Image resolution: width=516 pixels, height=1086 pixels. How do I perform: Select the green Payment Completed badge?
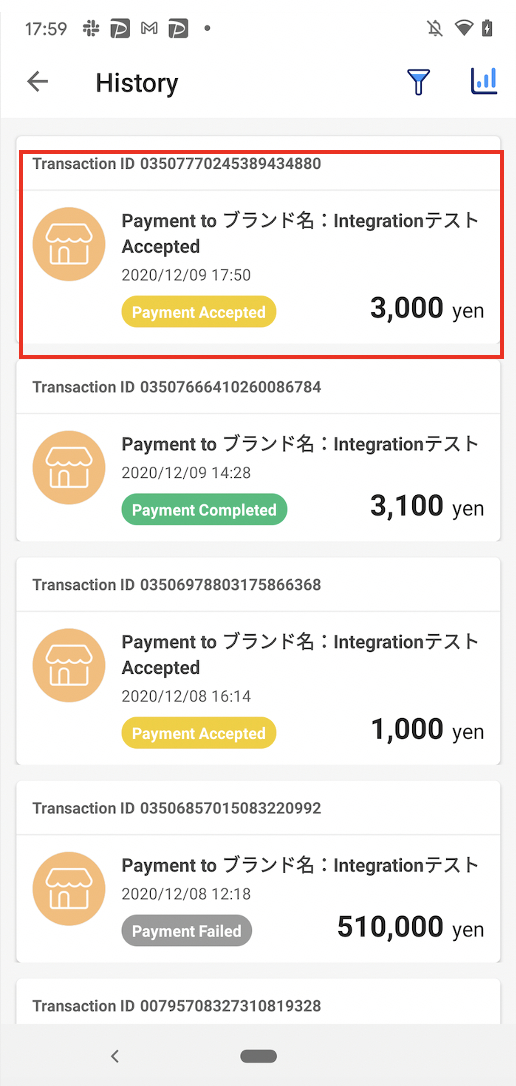pyautogui.click(x=204, y=510)
